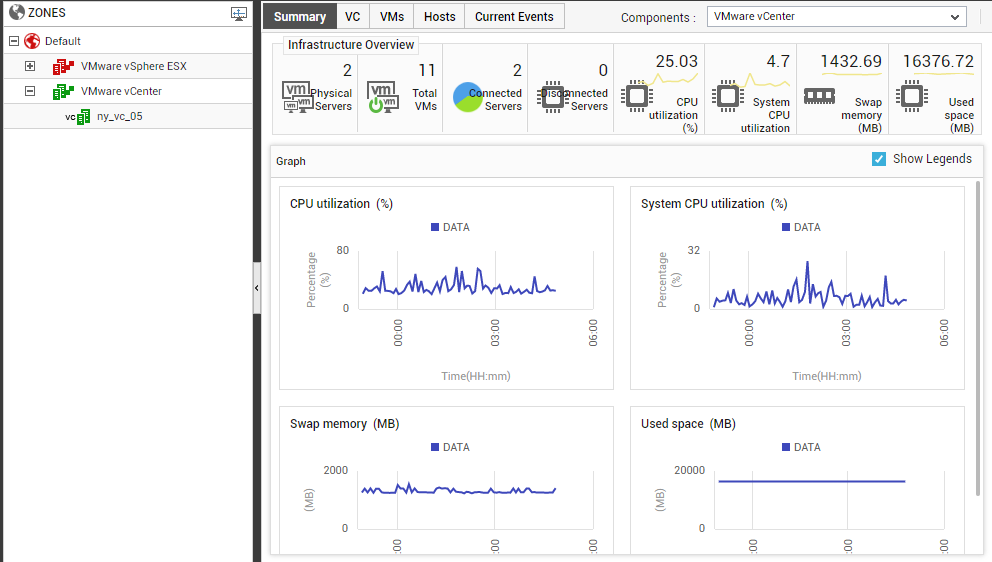Screen dimensions: 992x562
Task: Open the VMs tab
Action: coord(392,16)
